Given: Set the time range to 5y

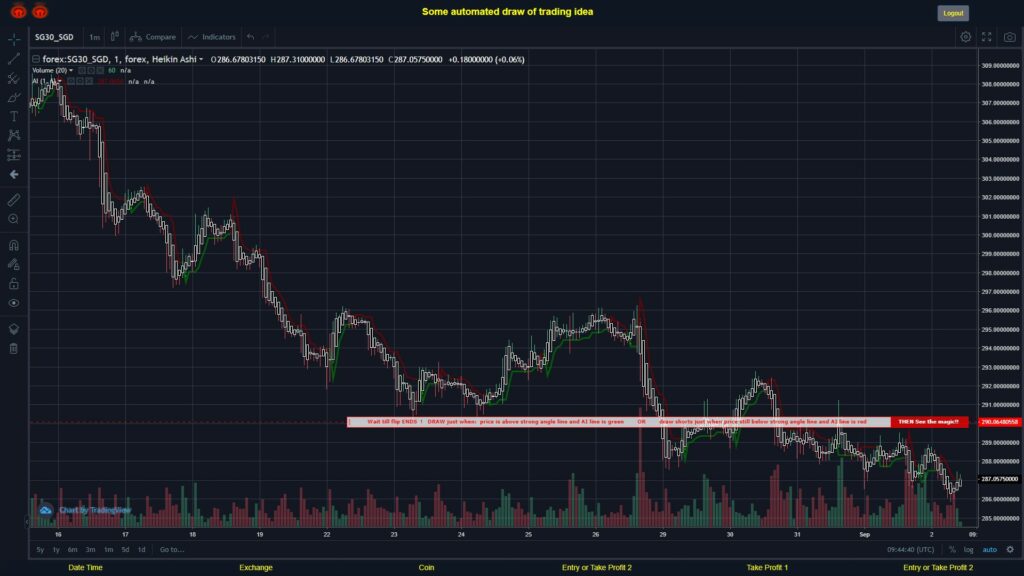Looking at the screenshot, I should (40, 550).
